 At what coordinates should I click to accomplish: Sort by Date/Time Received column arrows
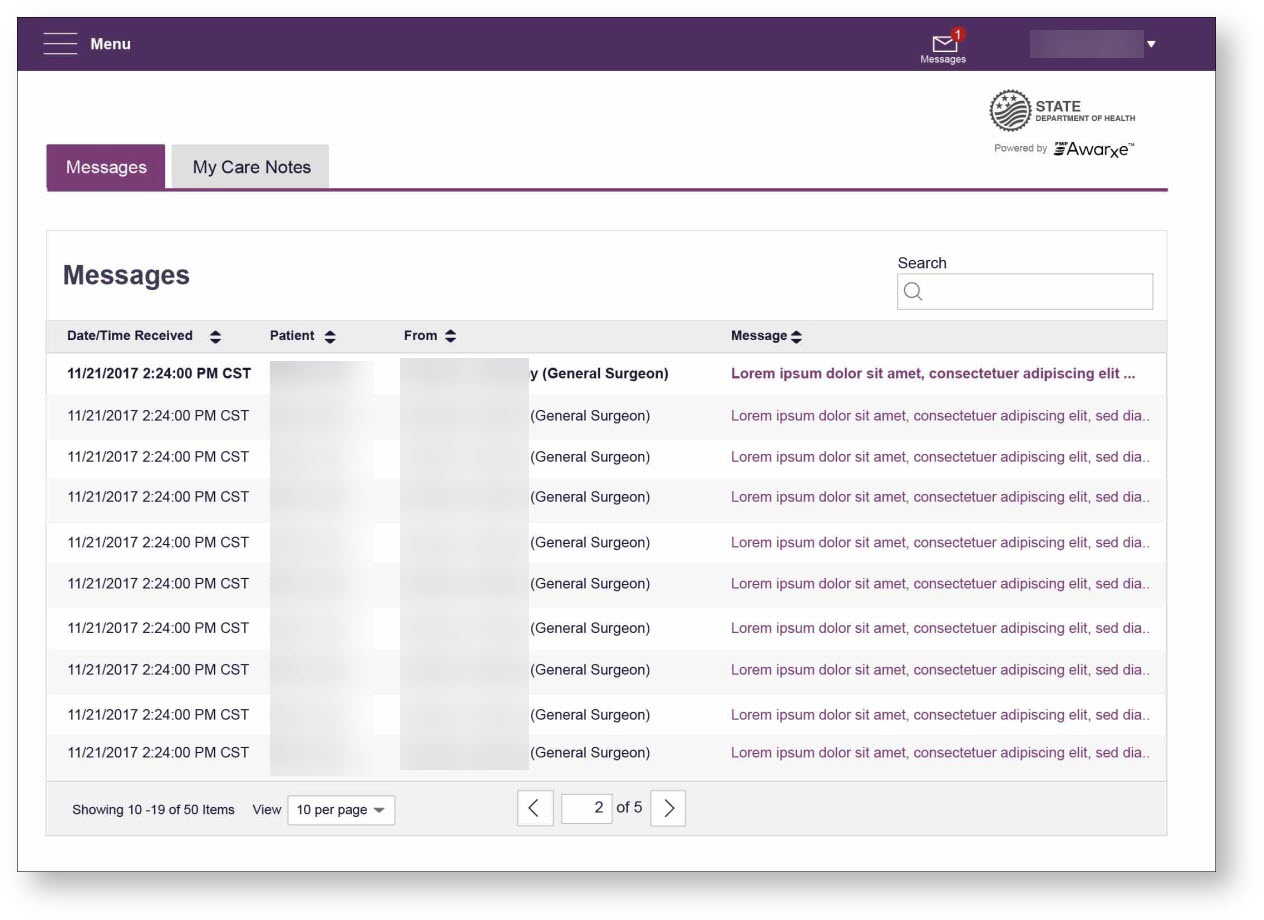click(216, 337)
